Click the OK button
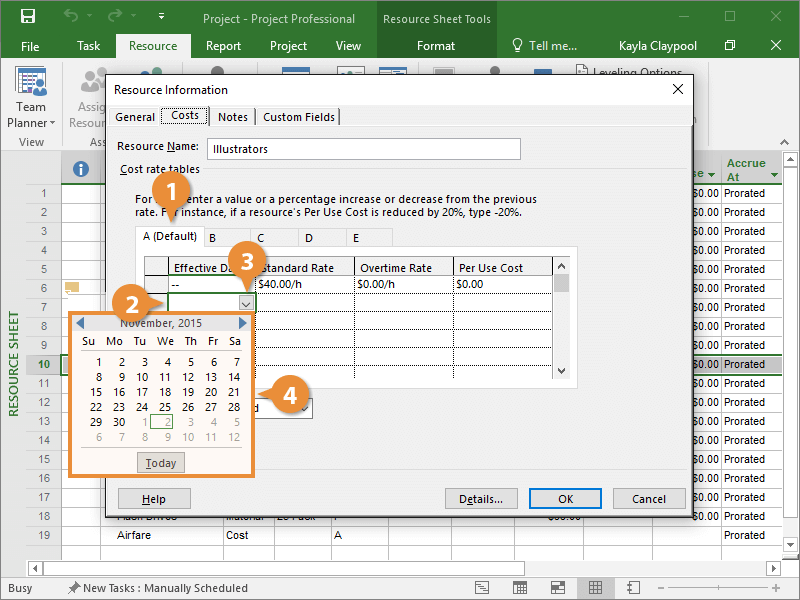 565,499
